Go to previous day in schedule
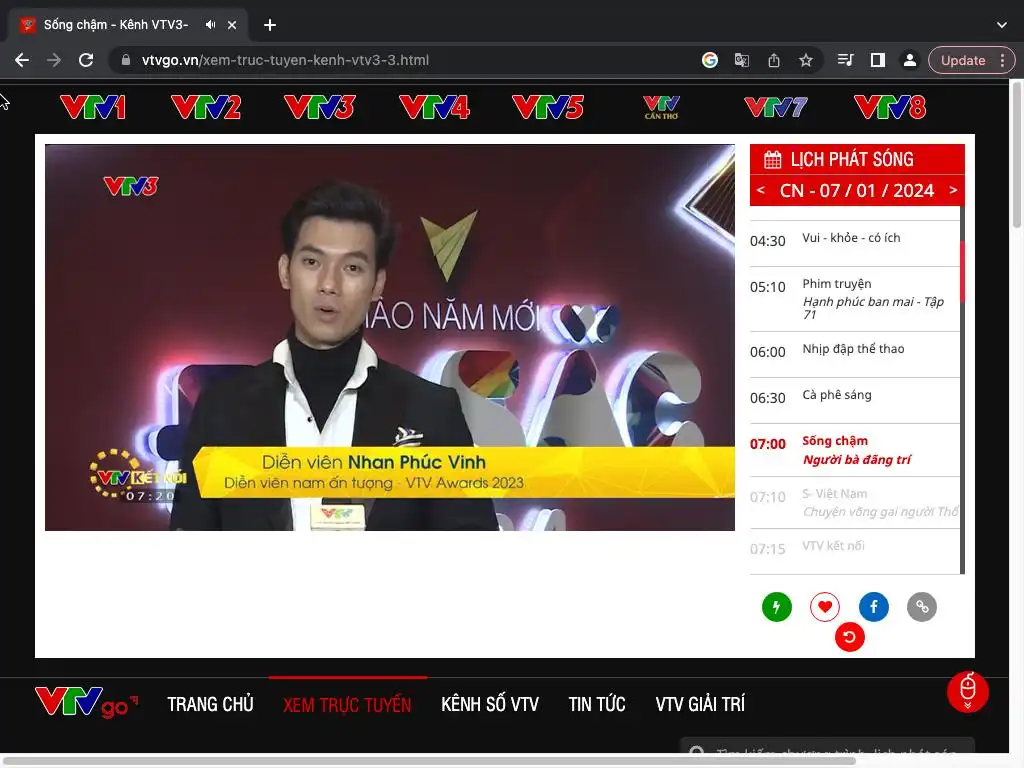The height and width of the screenshot is (768, 1024). click(x=761, y=190)
